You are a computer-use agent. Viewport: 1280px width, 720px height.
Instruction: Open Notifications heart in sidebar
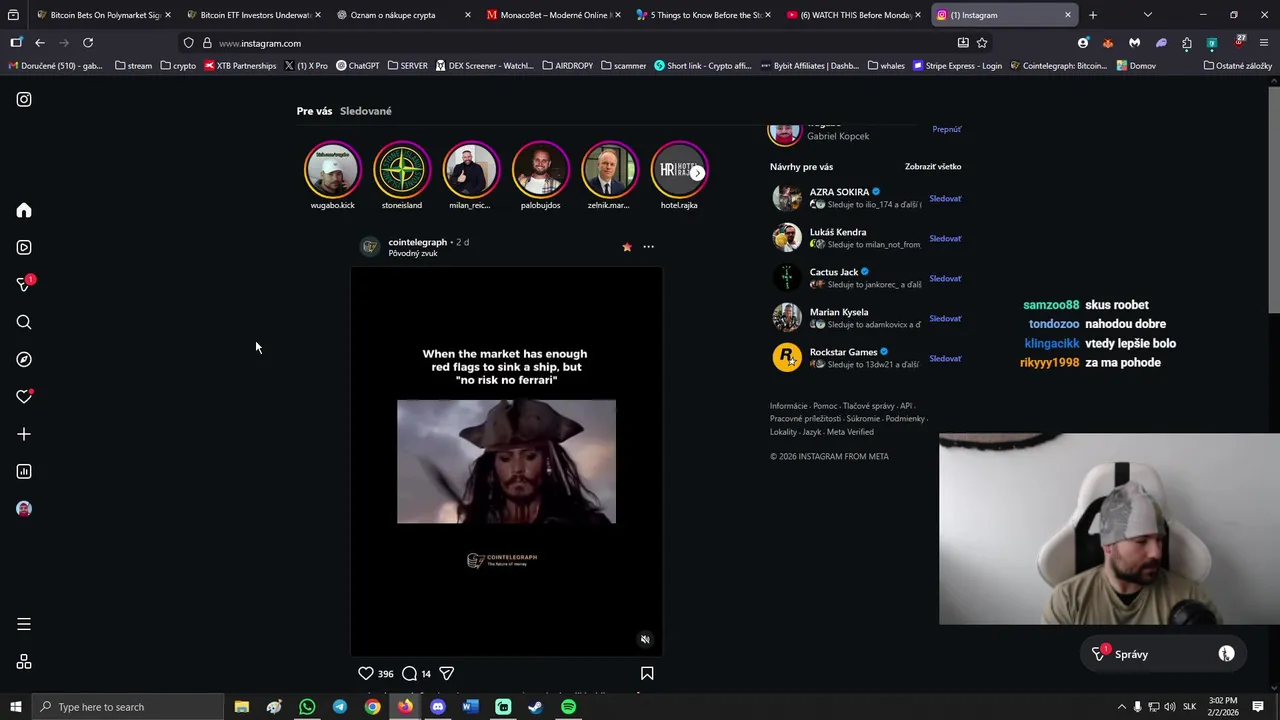24,397
